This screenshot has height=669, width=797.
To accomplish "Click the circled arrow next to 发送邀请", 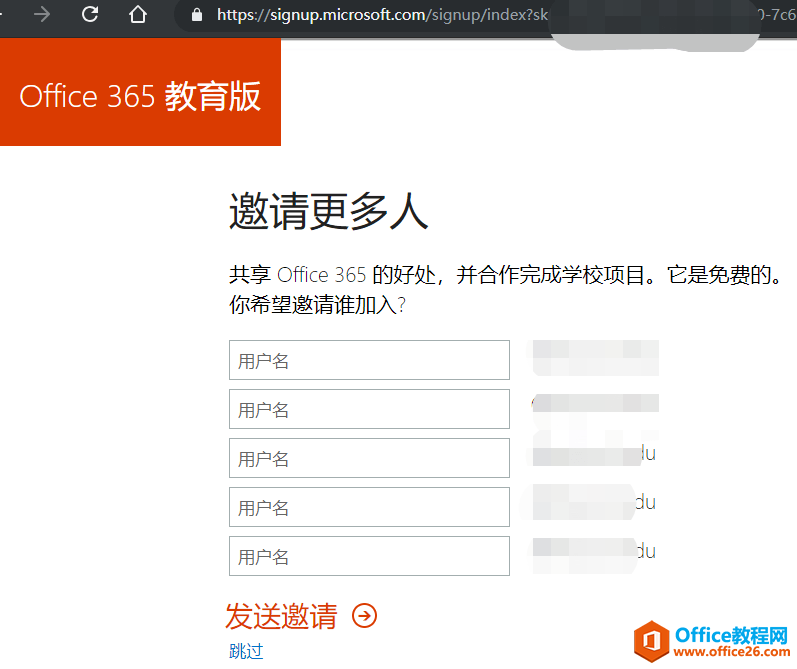I will (x=364, y=616).
